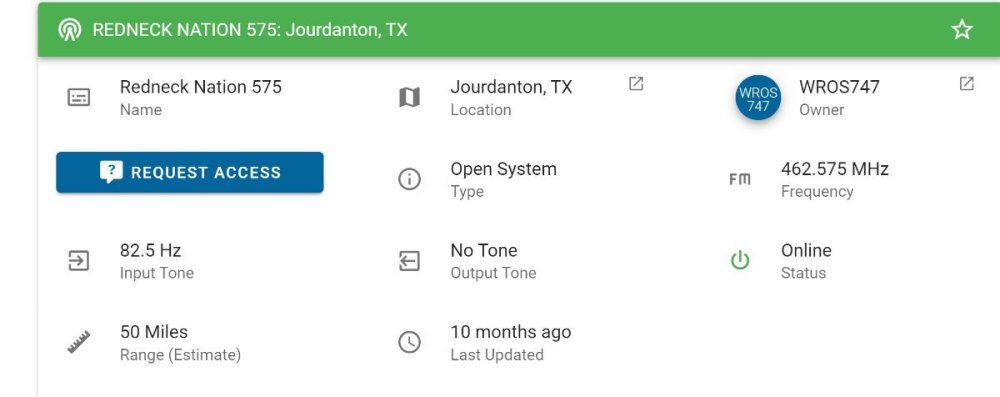Click the ruler icon beside Range

click(78, 343)
